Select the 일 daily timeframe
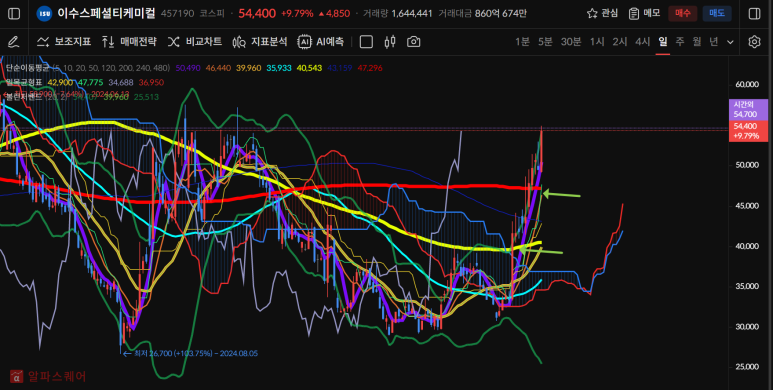Screen dimensions: 773x390 click(663, 42)
